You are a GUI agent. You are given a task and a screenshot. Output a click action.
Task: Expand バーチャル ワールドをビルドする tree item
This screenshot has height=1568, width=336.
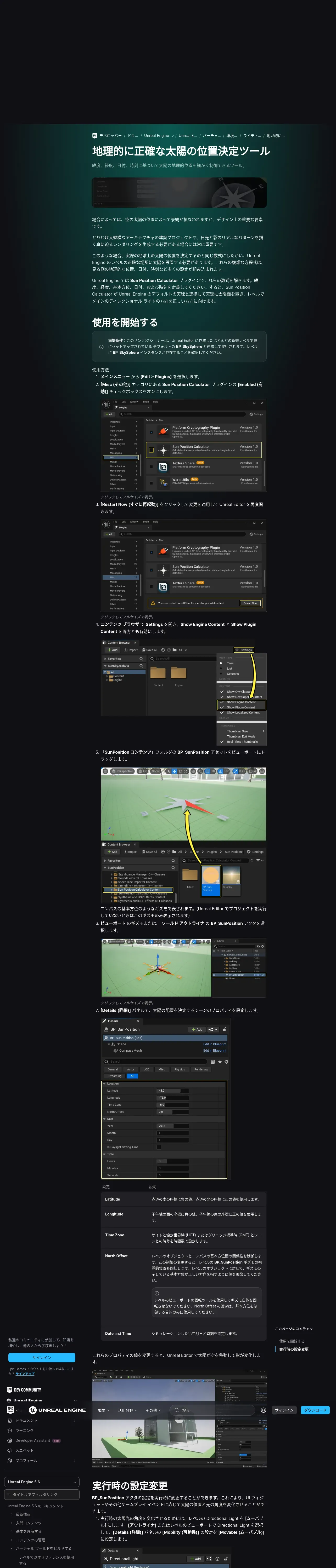coord(12,1548)
